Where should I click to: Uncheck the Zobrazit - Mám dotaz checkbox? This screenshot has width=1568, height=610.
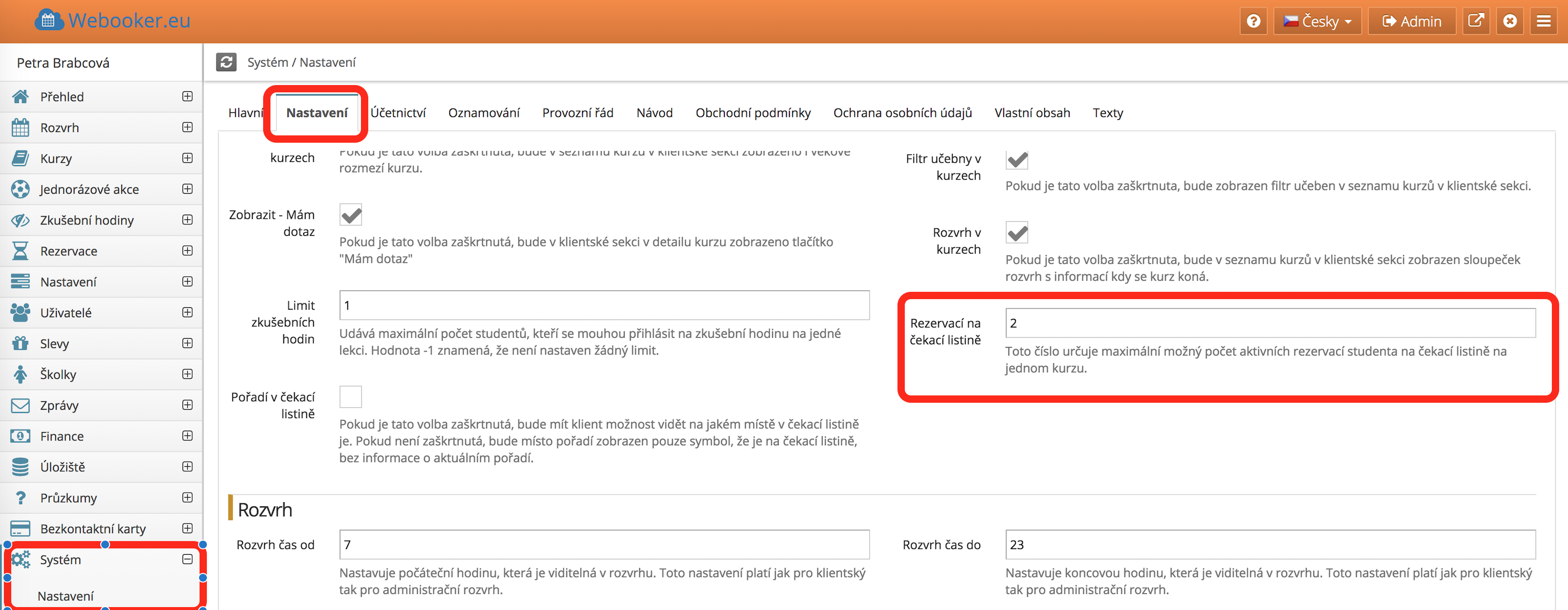tap(351, 215)
